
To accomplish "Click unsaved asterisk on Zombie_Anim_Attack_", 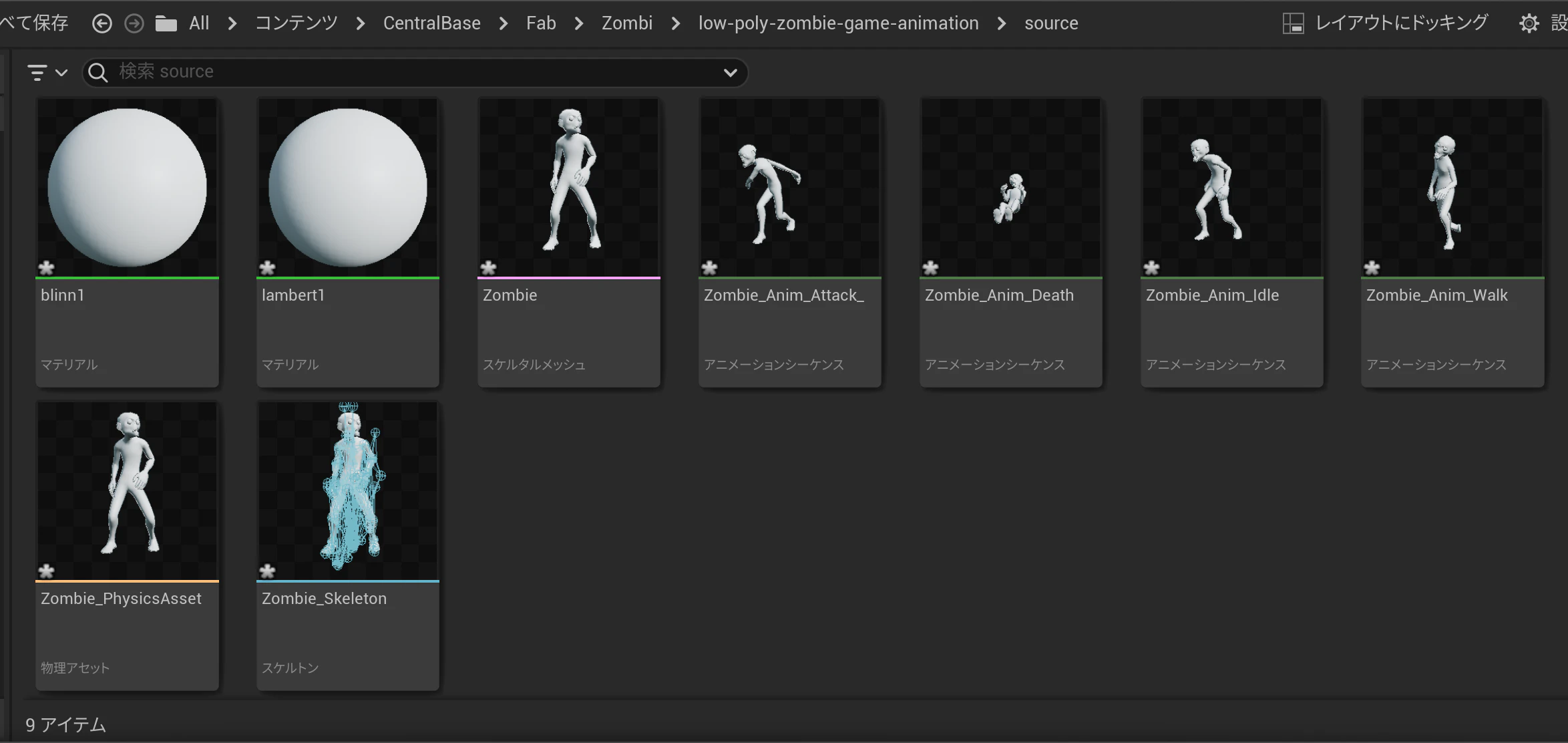I will [709, 268].
